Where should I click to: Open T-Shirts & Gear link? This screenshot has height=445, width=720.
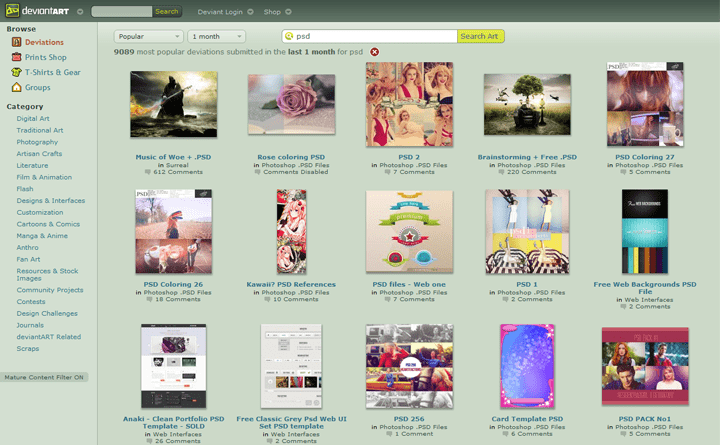52,73
